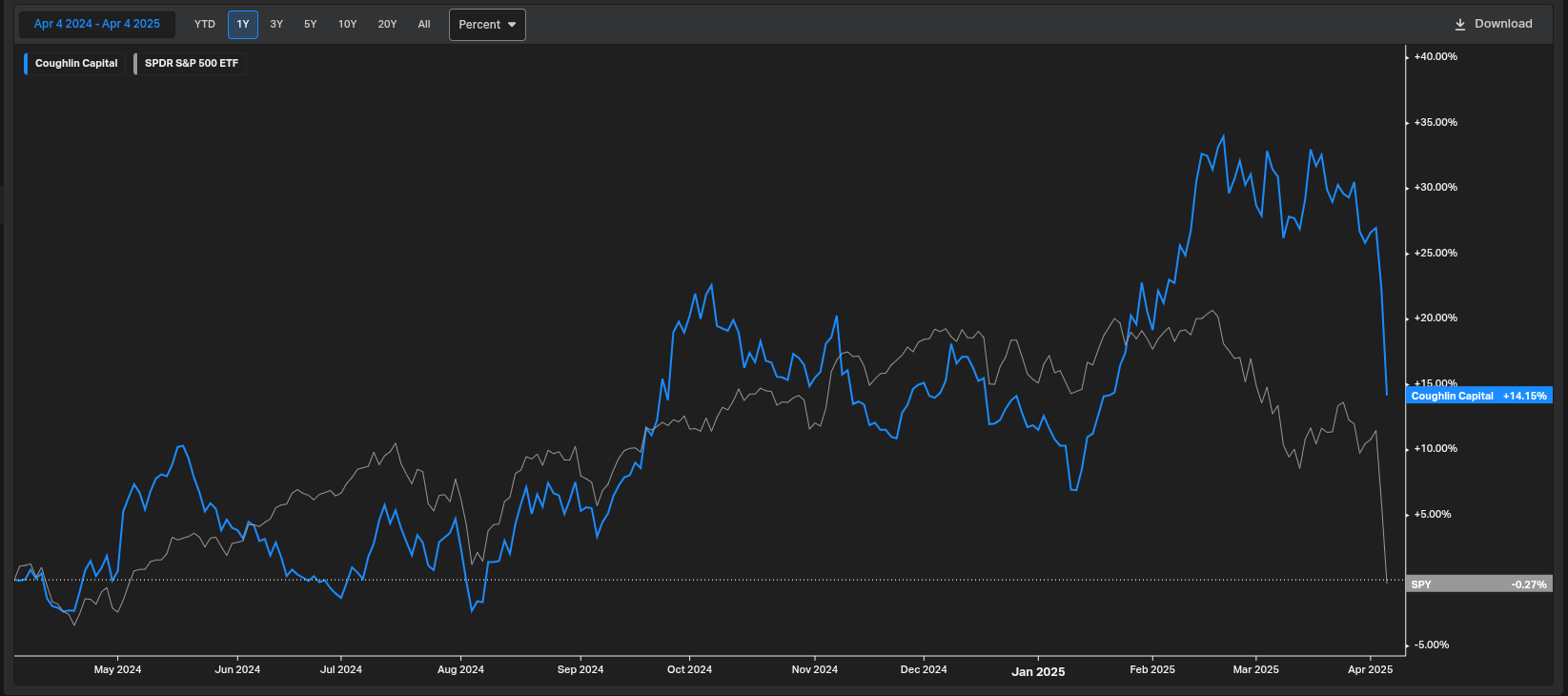Viewport: 1568px width, 696px height.
Task: Switch to the 3Y time range
Action: tap(276, 25)
